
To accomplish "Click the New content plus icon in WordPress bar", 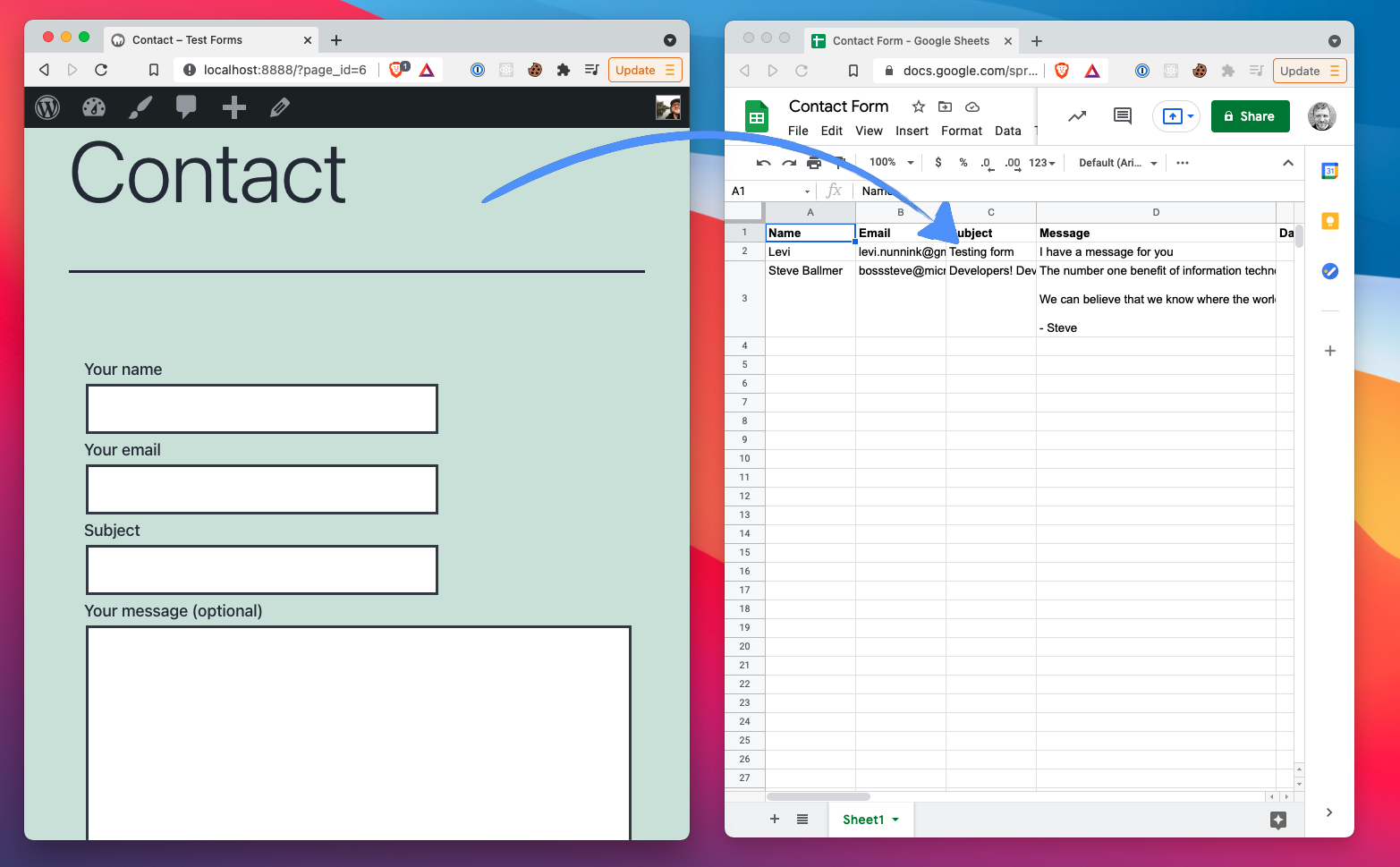I will pyautogui.click(x=233, y=107).
